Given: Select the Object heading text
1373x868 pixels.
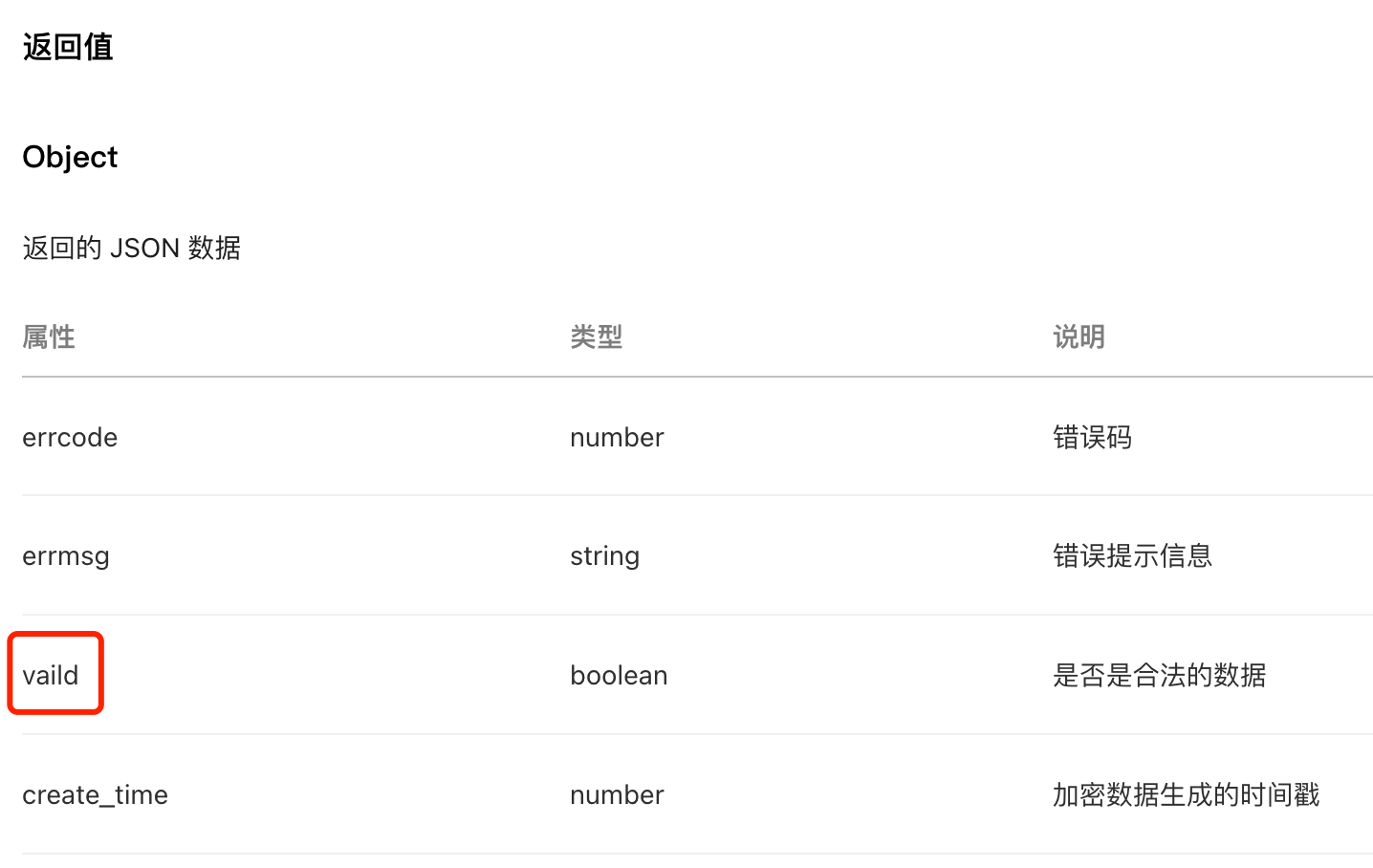Looking at the screenshot, I should (70, 157).
